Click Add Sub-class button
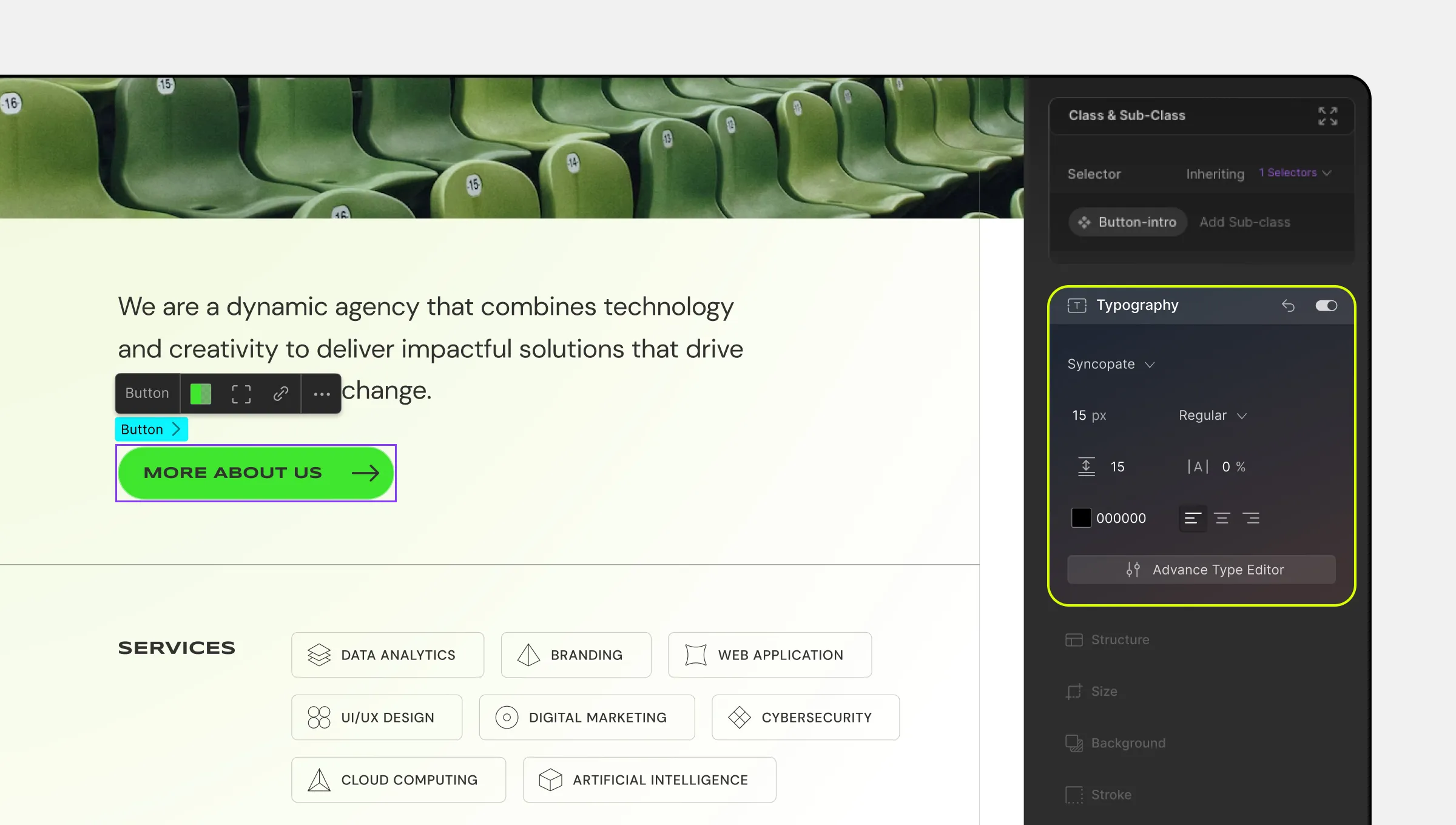 tap(1243, 221)
